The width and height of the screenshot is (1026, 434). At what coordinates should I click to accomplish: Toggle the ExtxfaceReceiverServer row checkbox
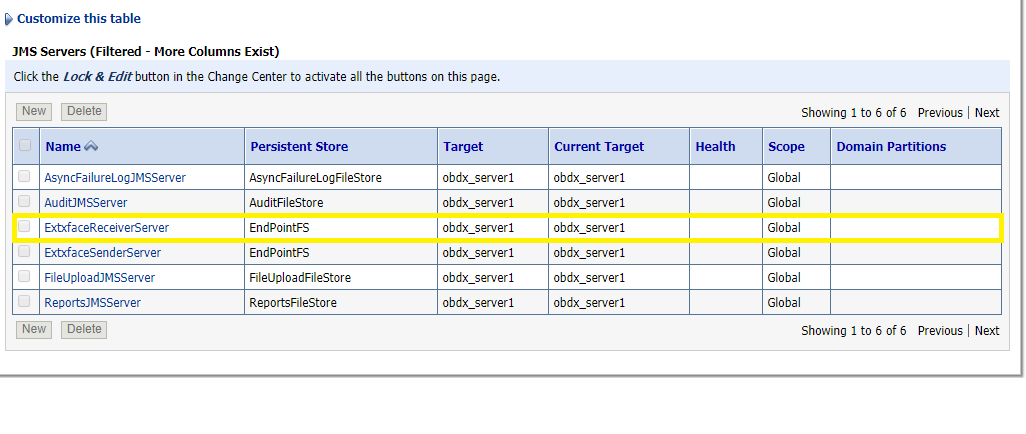pos(25,227)
